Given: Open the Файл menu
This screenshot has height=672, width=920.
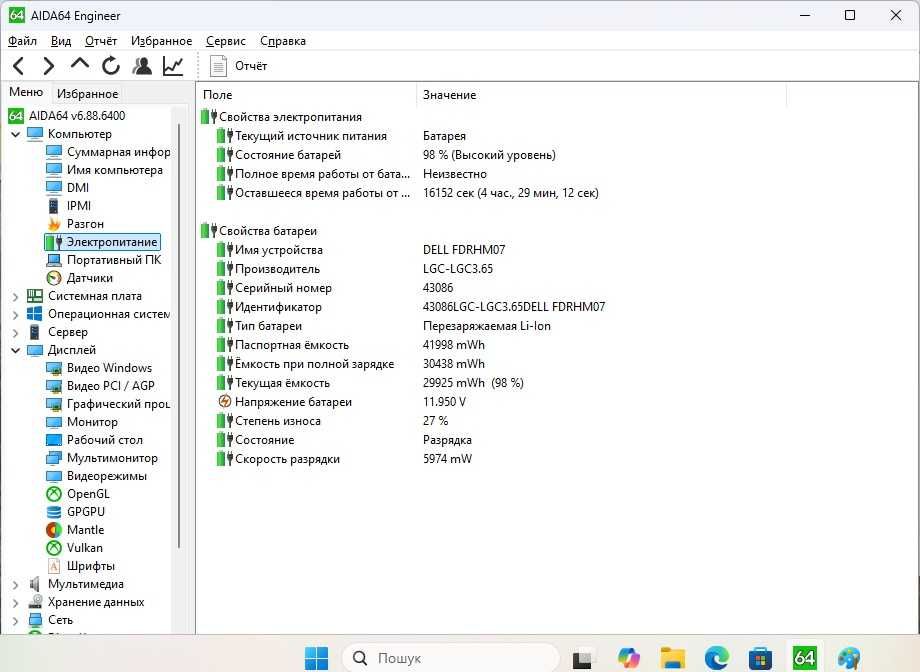Looking at the screenshot, I should coord(22,41).
